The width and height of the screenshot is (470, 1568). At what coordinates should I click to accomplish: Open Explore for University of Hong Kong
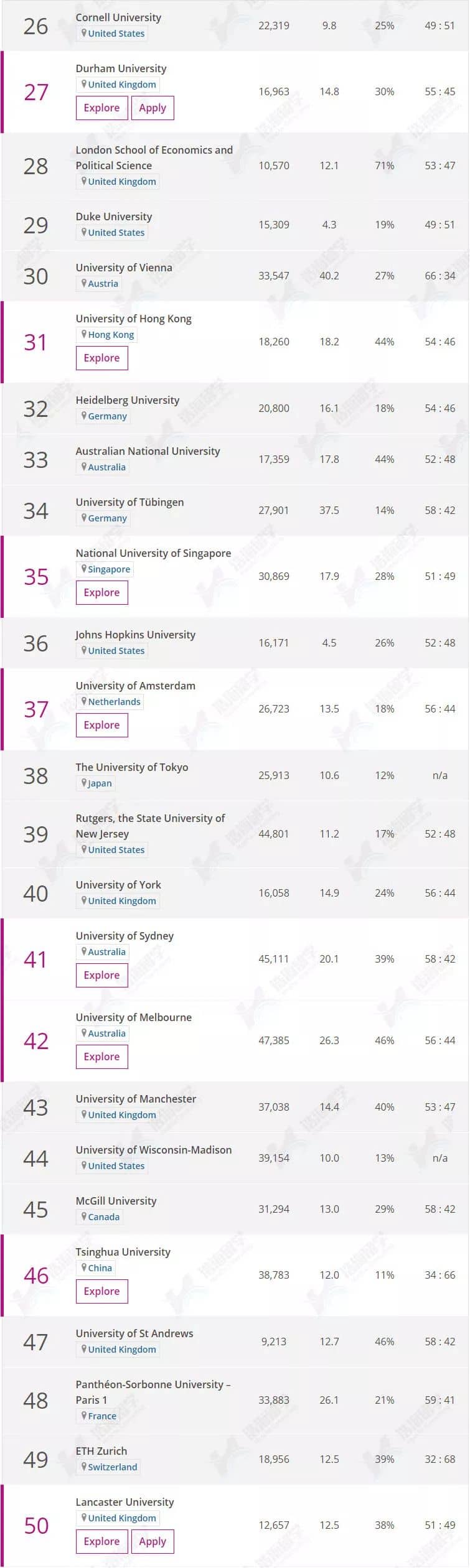point(101,358)
